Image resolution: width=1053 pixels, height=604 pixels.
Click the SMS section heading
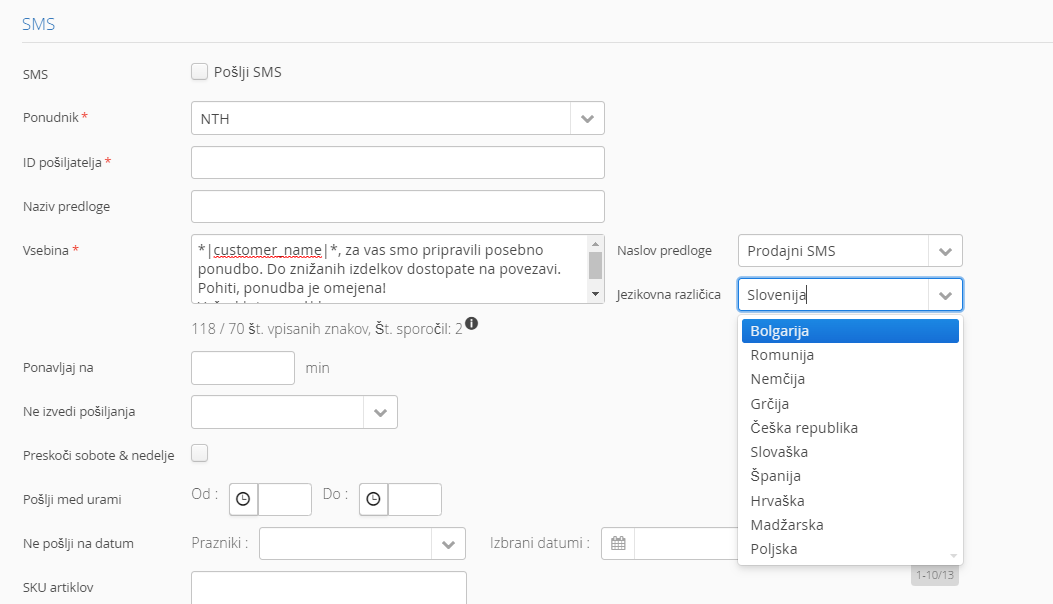(38, 24)
